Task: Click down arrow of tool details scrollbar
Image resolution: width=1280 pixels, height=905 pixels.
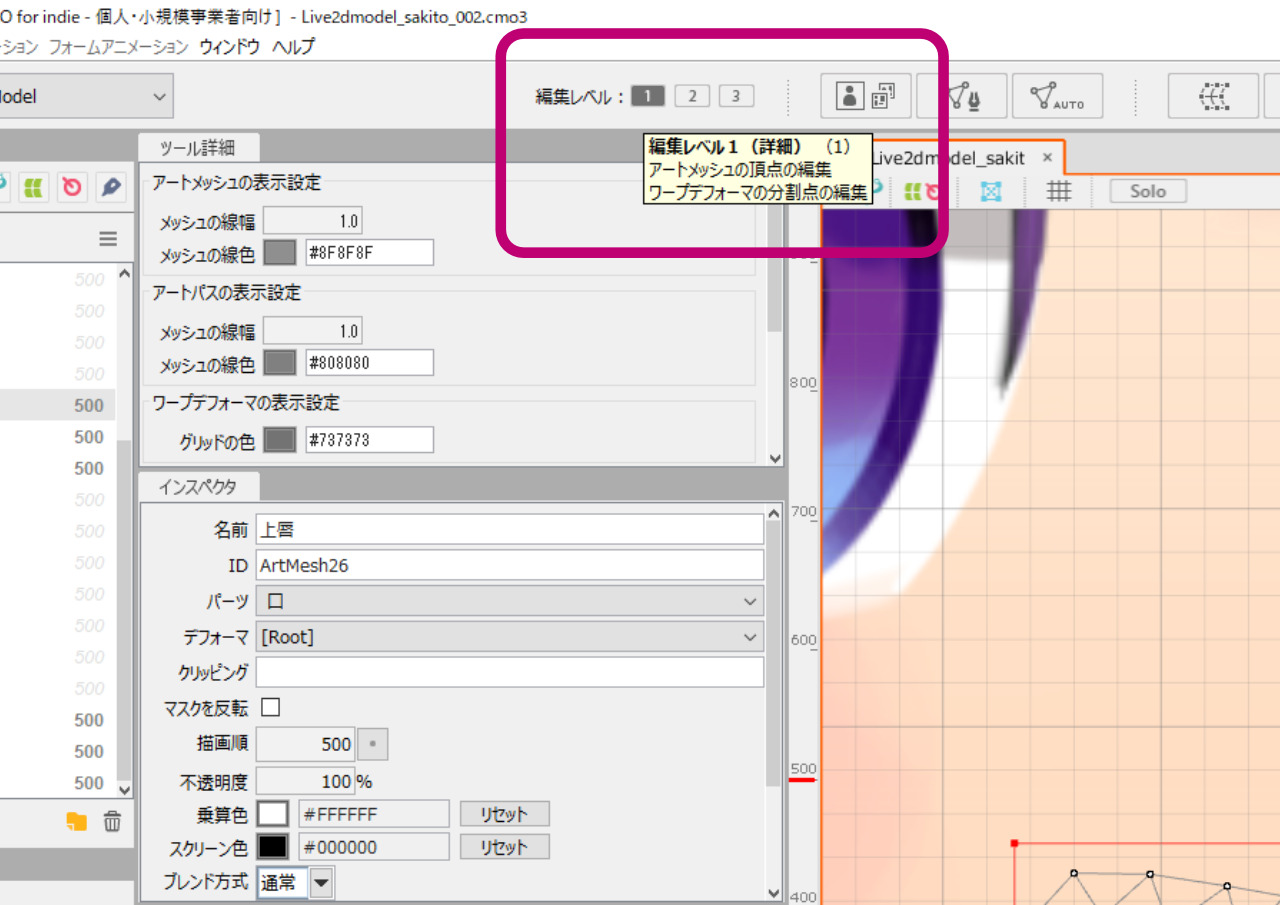Action: click(x=774, y=457)
